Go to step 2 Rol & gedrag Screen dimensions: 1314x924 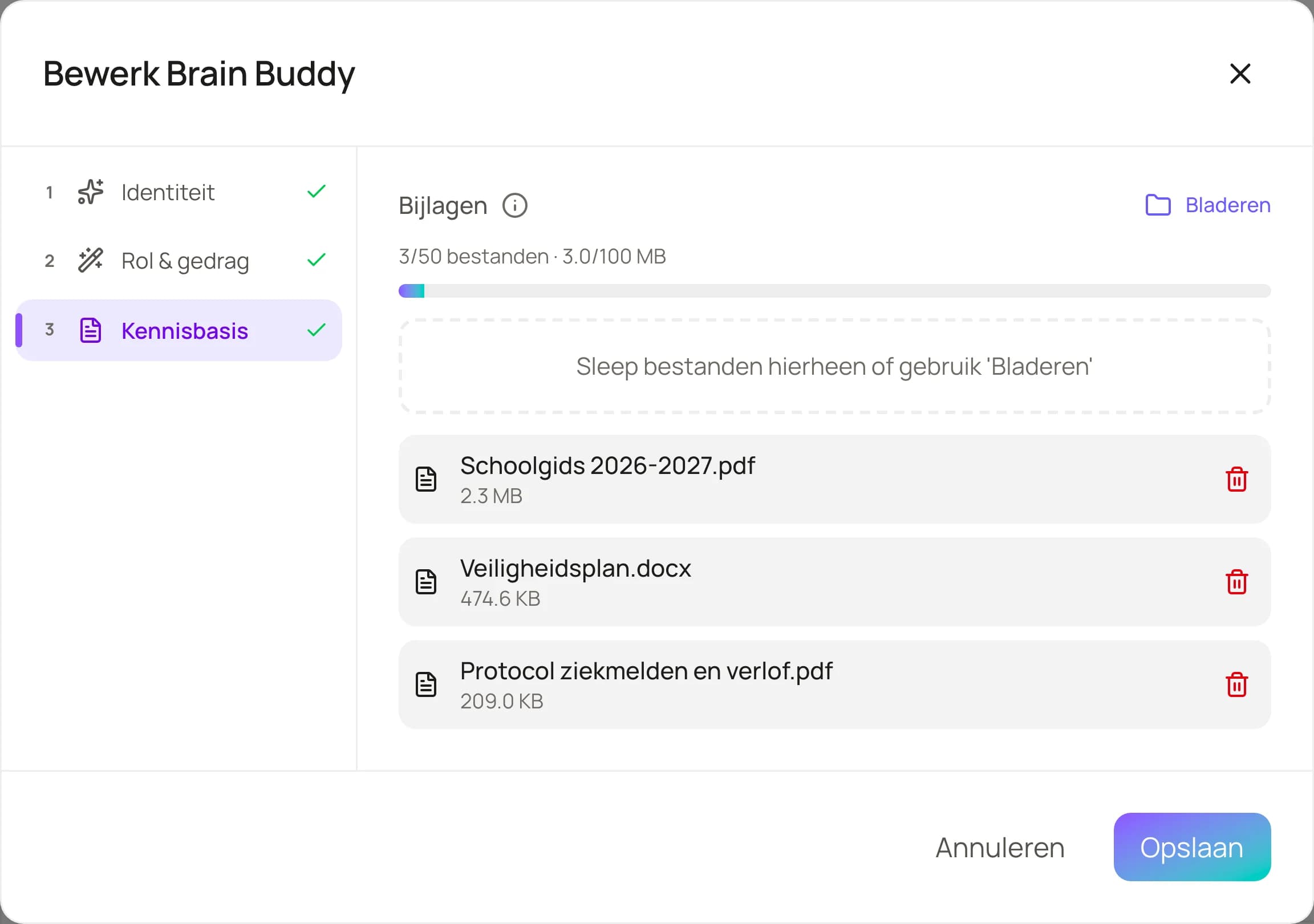(179, 261)
